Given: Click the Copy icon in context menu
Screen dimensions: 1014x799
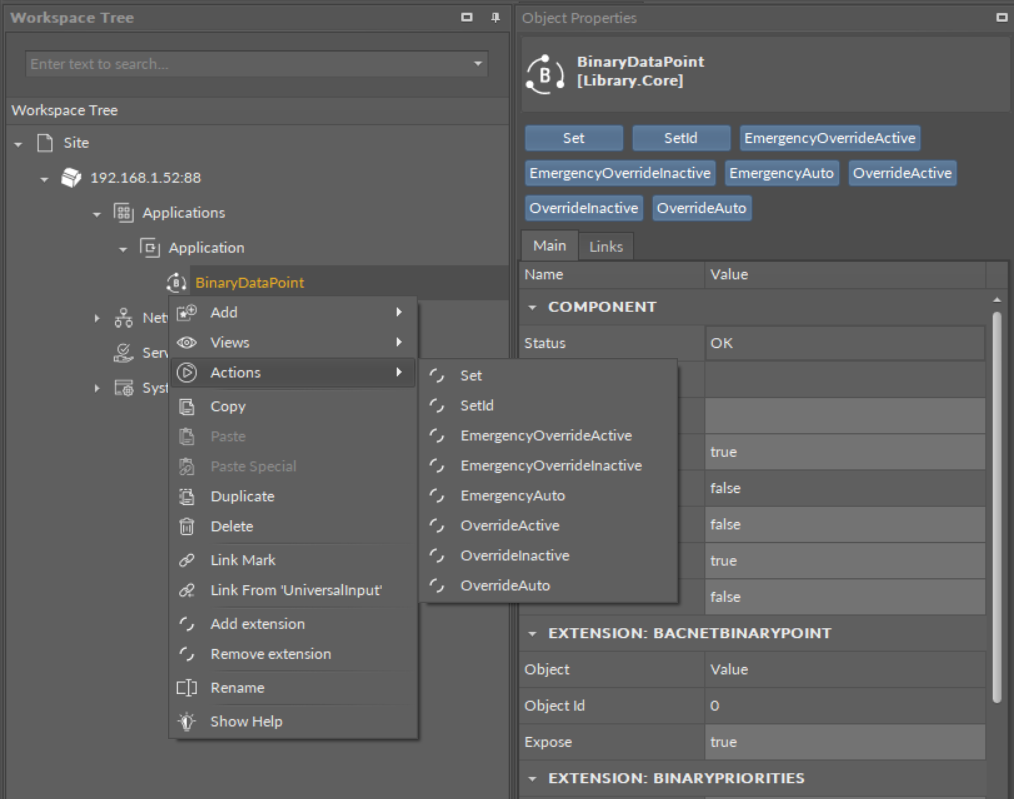Looking at the screenshot, I should click(186, 407).
